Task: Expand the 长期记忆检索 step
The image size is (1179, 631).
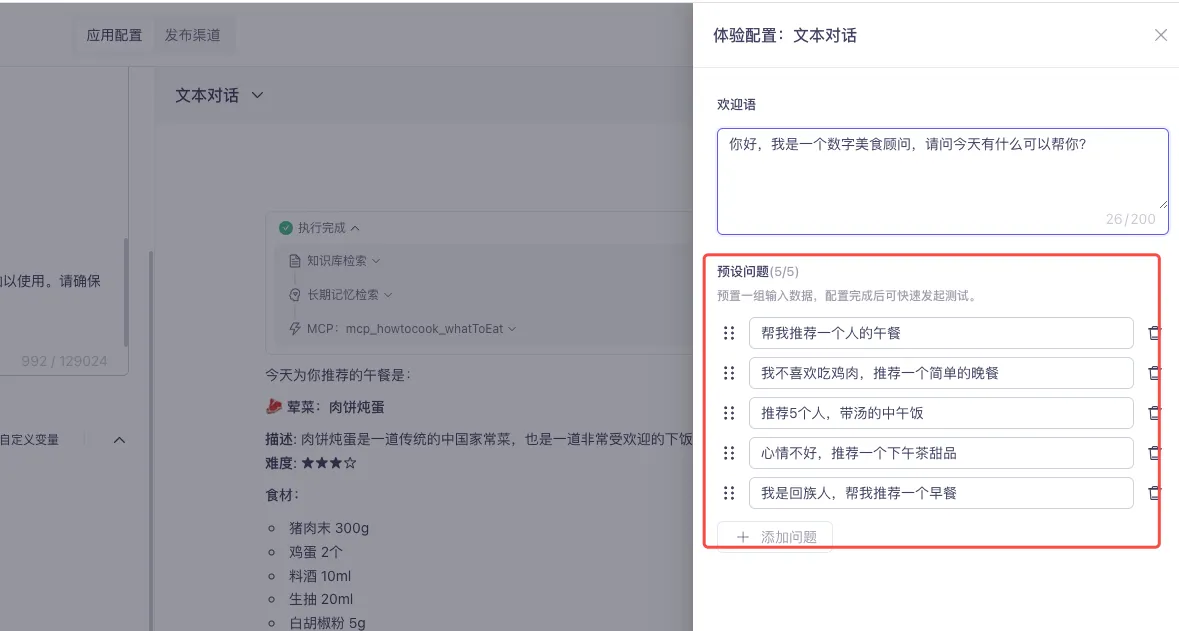Action: 388,295
